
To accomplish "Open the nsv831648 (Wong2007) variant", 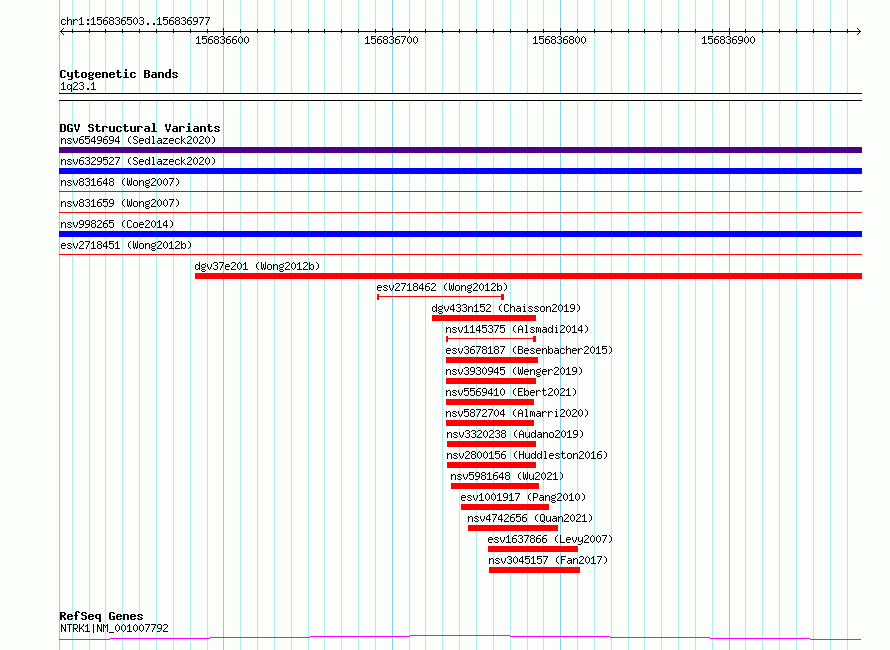I will click(x=120, y=182).
